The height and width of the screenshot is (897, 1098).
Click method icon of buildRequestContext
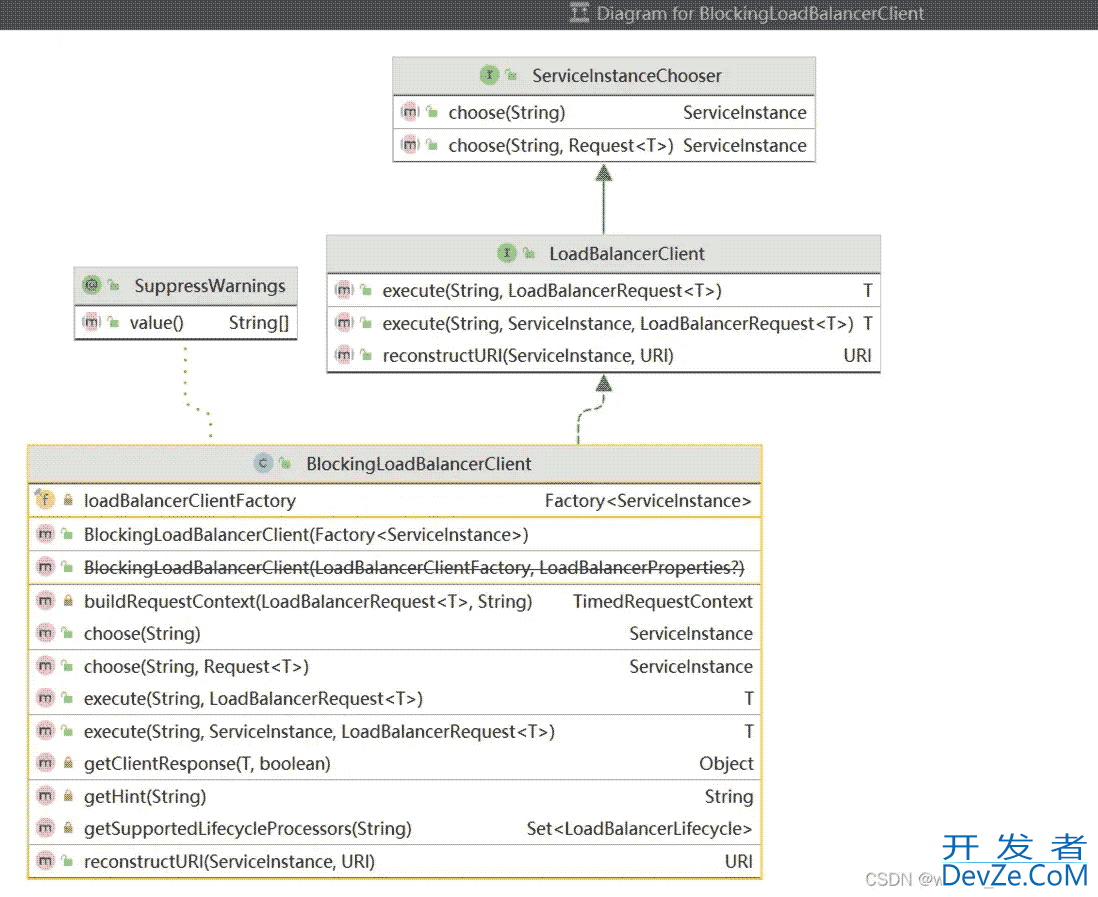(x=45, y=600)
